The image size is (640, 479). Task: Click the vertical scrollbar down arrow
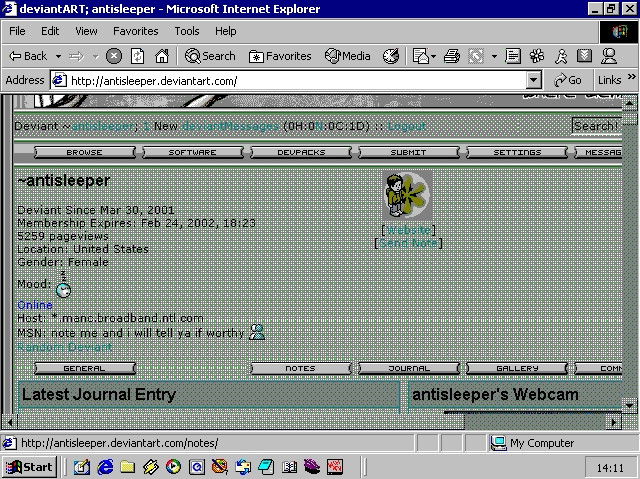click(x=629, y=406)
